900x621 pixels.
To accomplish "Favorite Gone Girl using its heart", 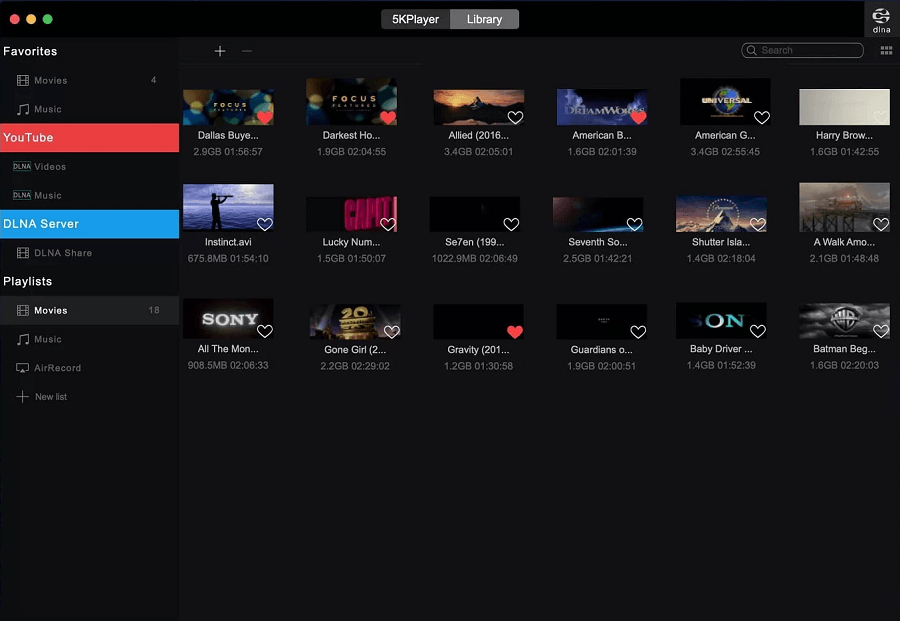I will pyautogui.click(x=391, y=331).
